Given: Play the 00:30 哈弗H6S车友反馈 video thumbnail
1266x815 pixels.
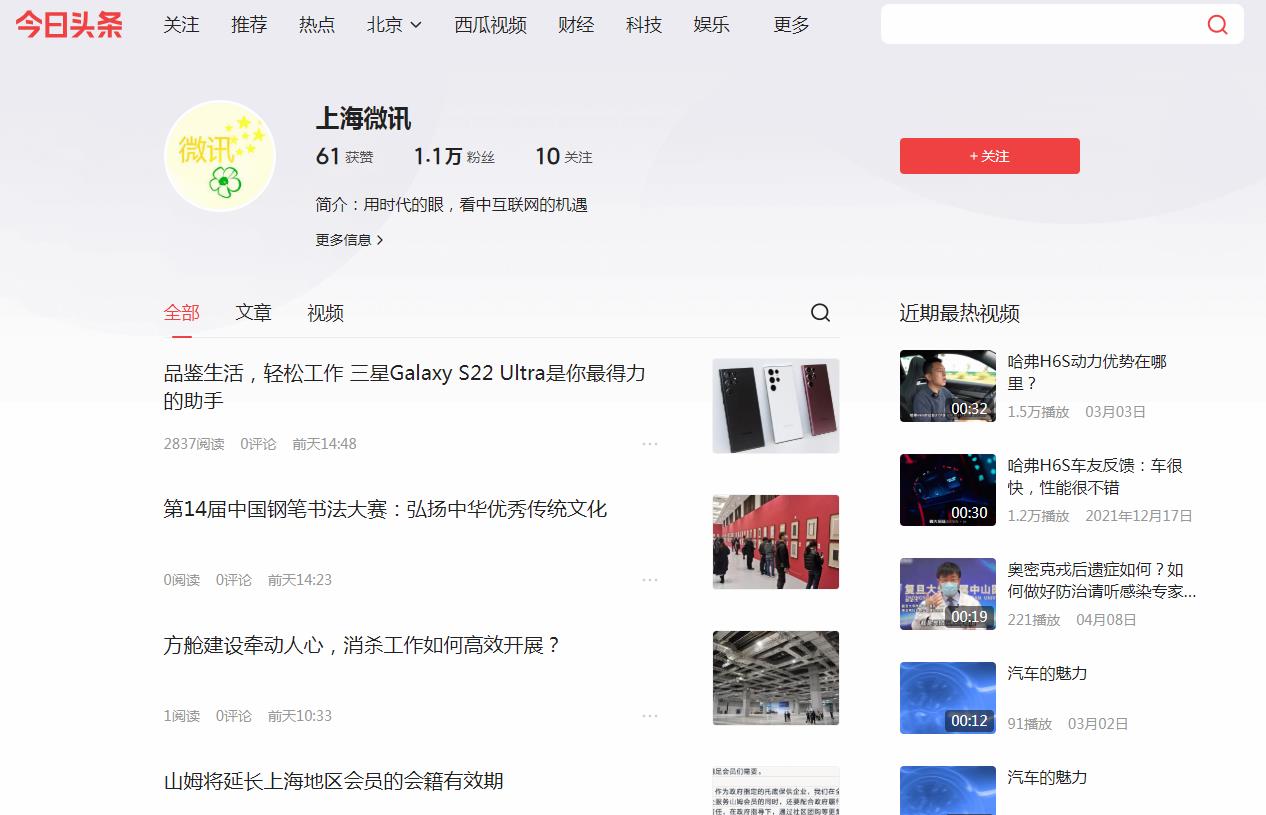Looking at the screenshot, I should pyautogui.click(x=948, y=490).
